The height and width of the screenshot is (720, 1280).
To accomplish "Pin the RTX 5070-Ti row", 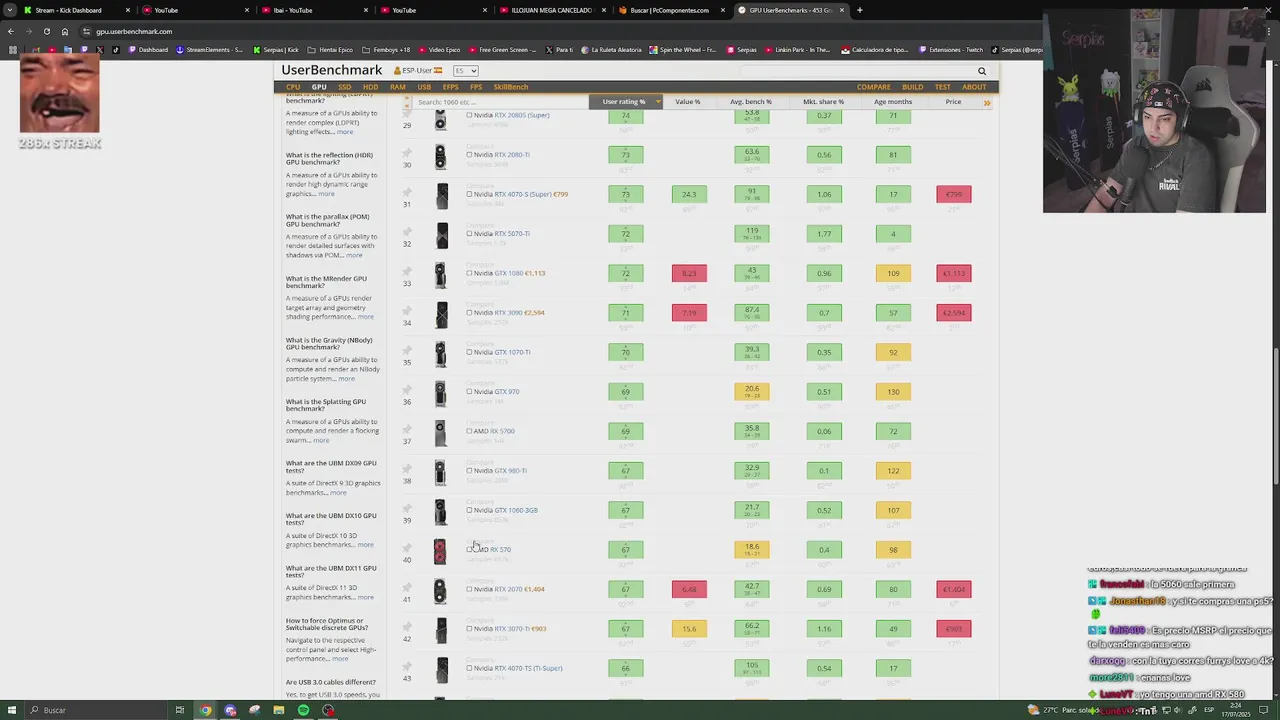I will (407, 233).
